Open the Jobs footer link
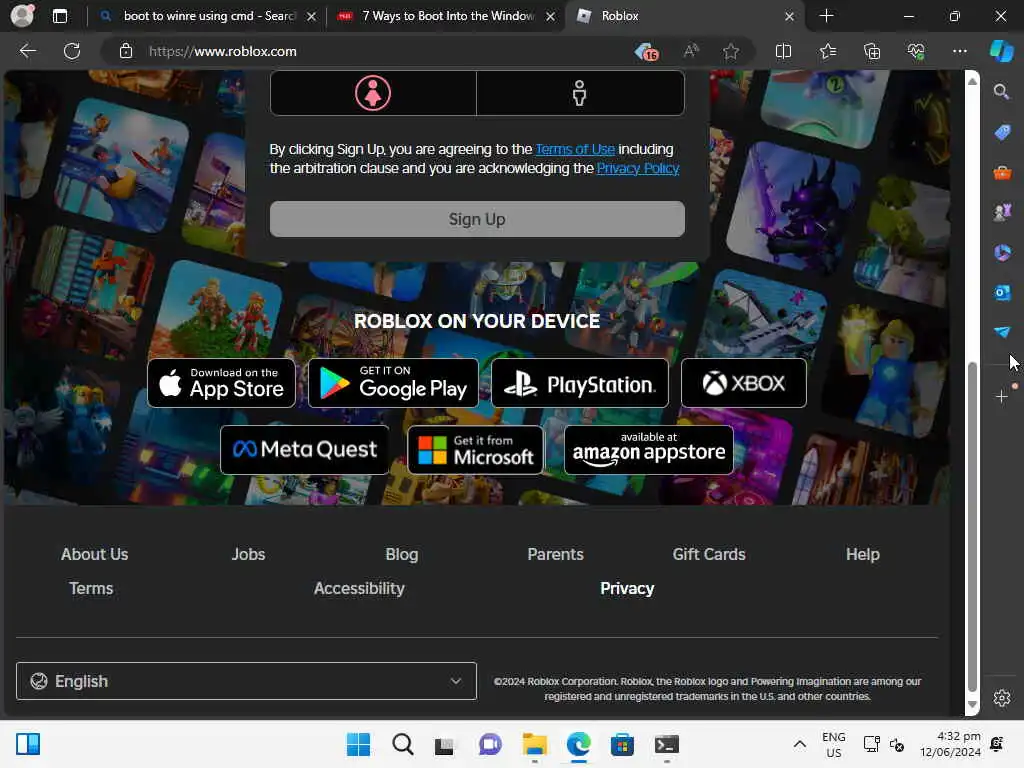 (x=248, y=554)
